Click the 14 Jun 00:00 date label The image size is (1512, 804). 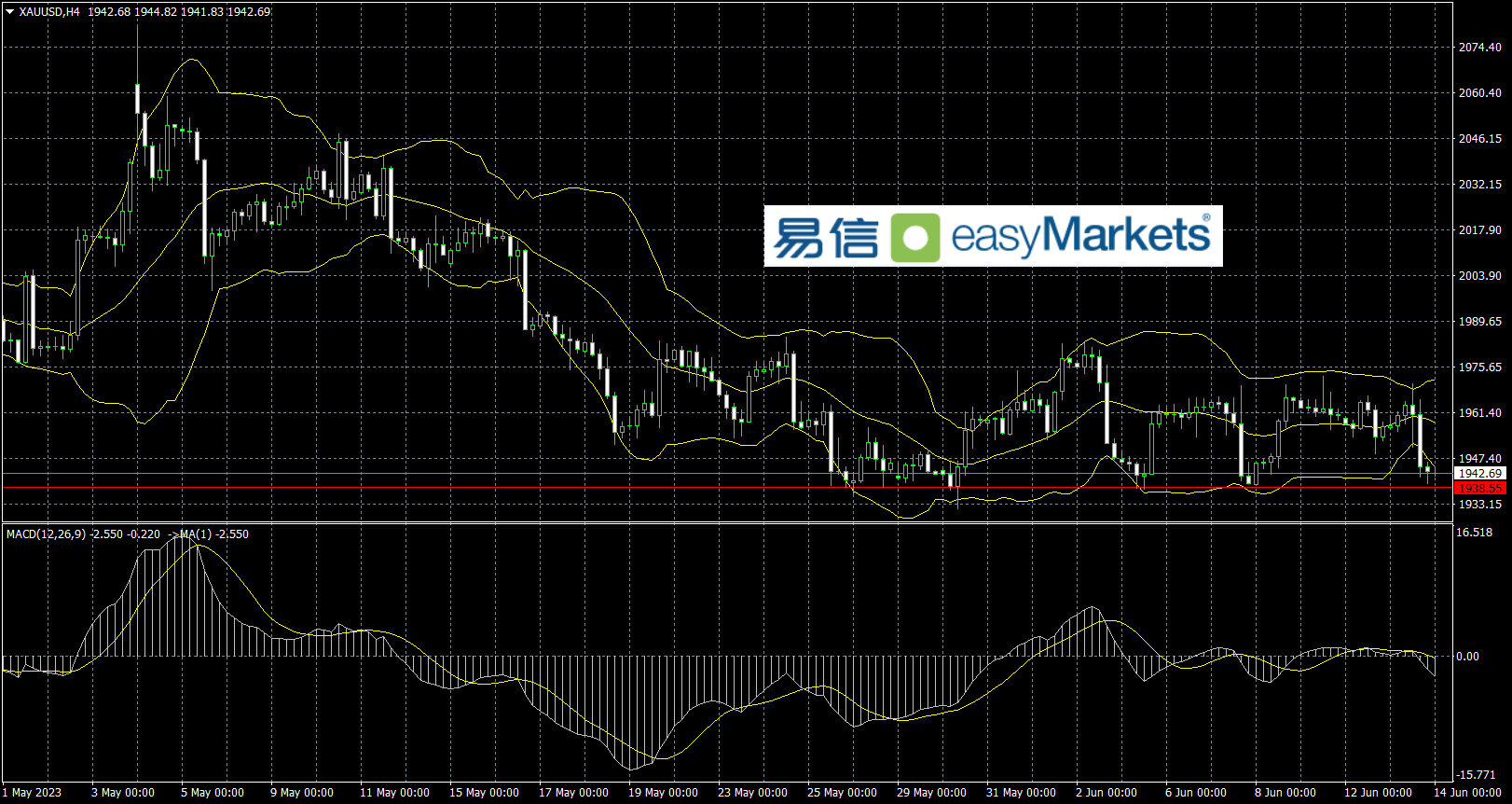pos(1467,793)
